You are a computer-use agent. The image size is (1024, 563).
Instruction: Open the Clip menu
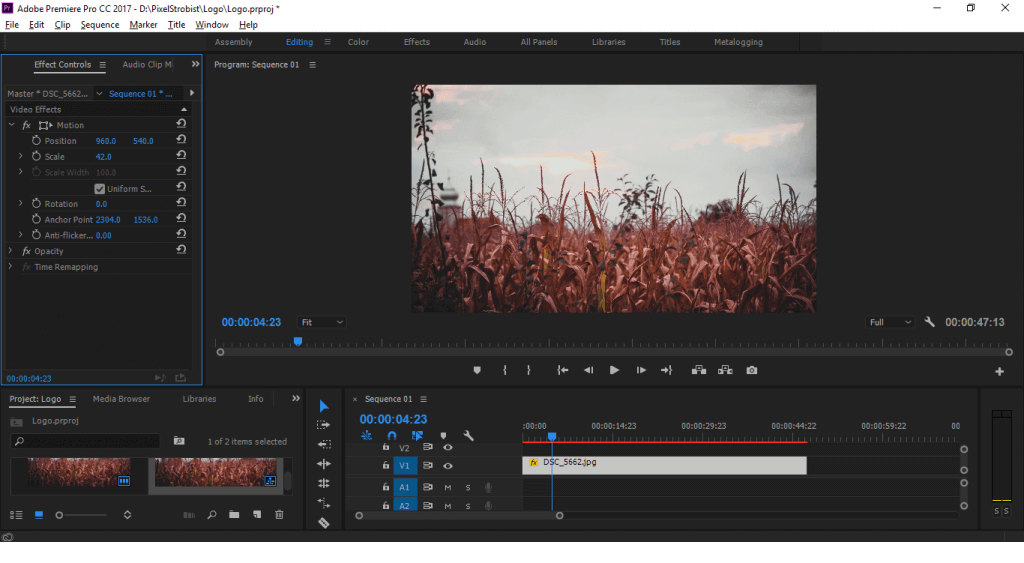pos(62,25)
